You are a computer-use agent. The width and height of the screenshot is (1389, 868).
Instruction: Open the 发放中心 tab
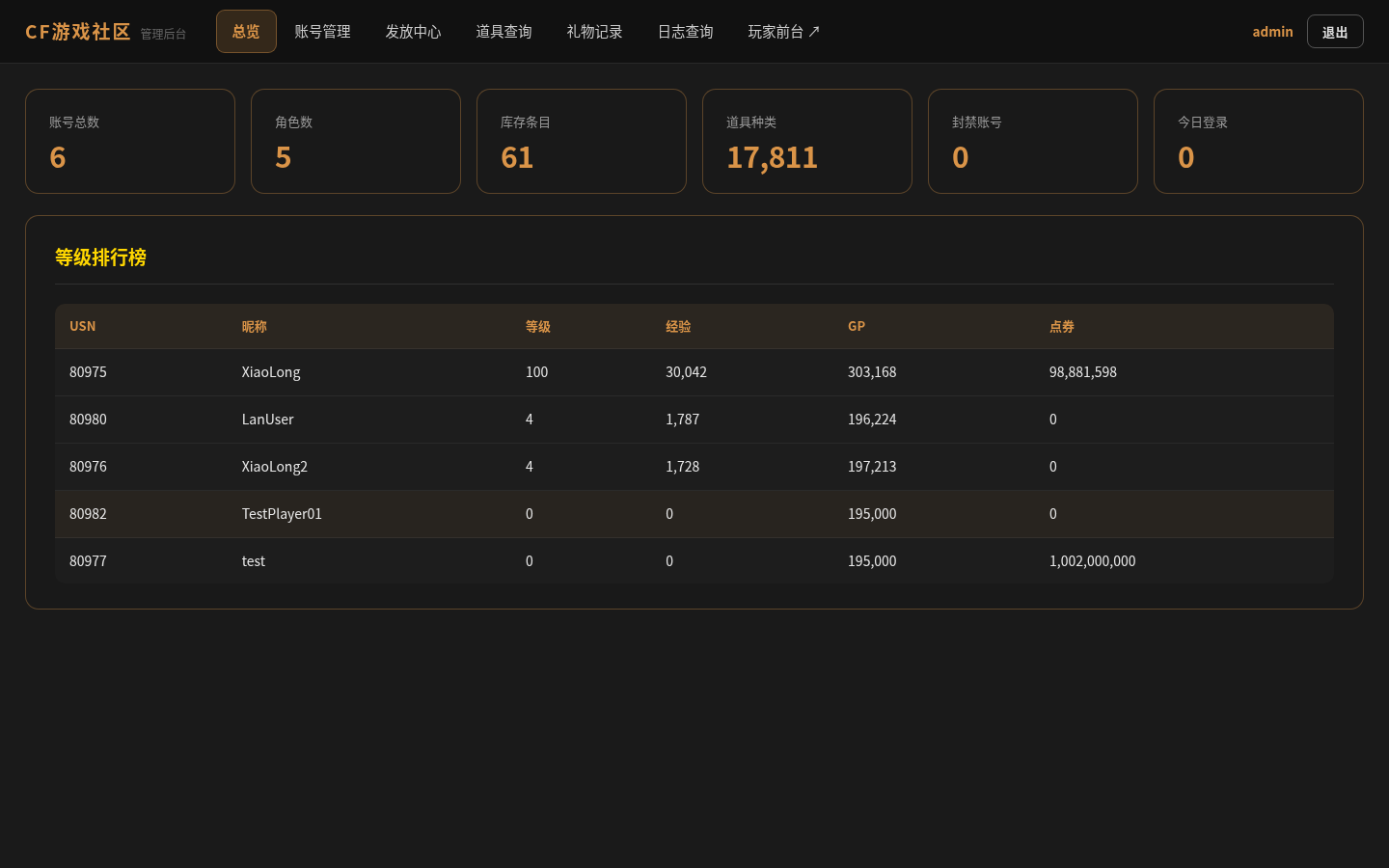[x=413, y=32]
